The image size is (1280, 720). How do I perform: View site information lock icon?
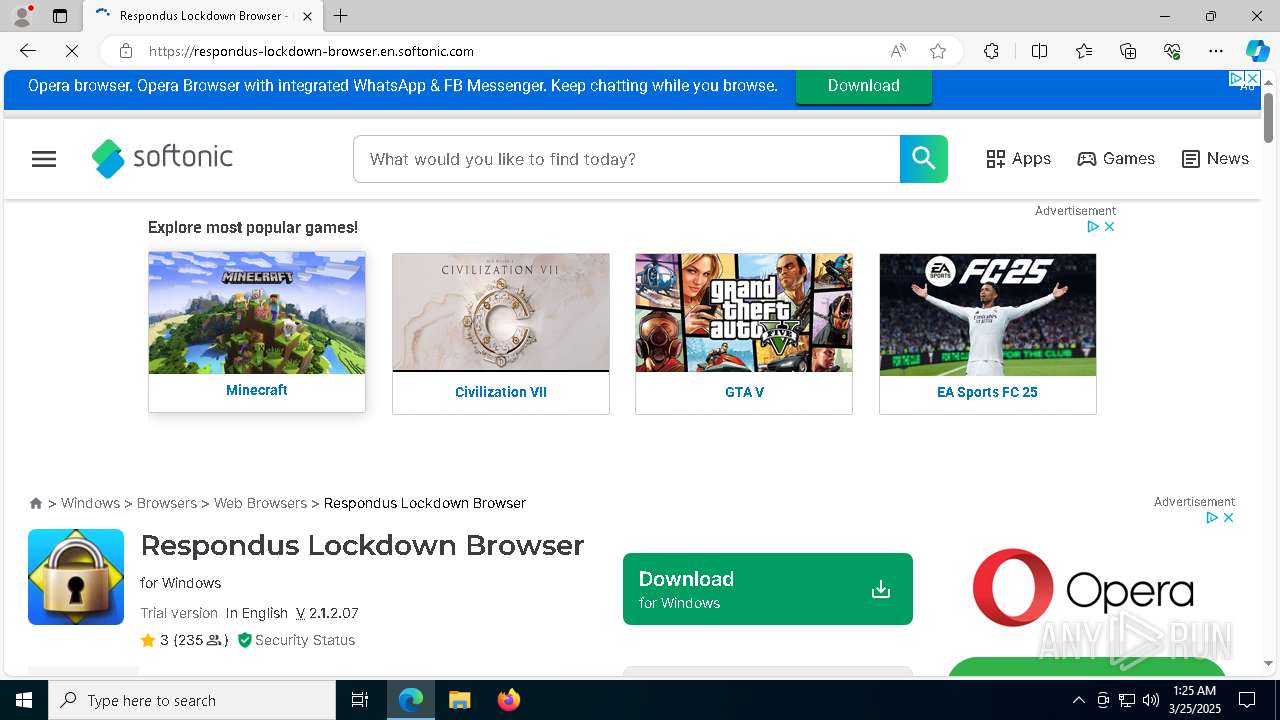click(126, 51)
